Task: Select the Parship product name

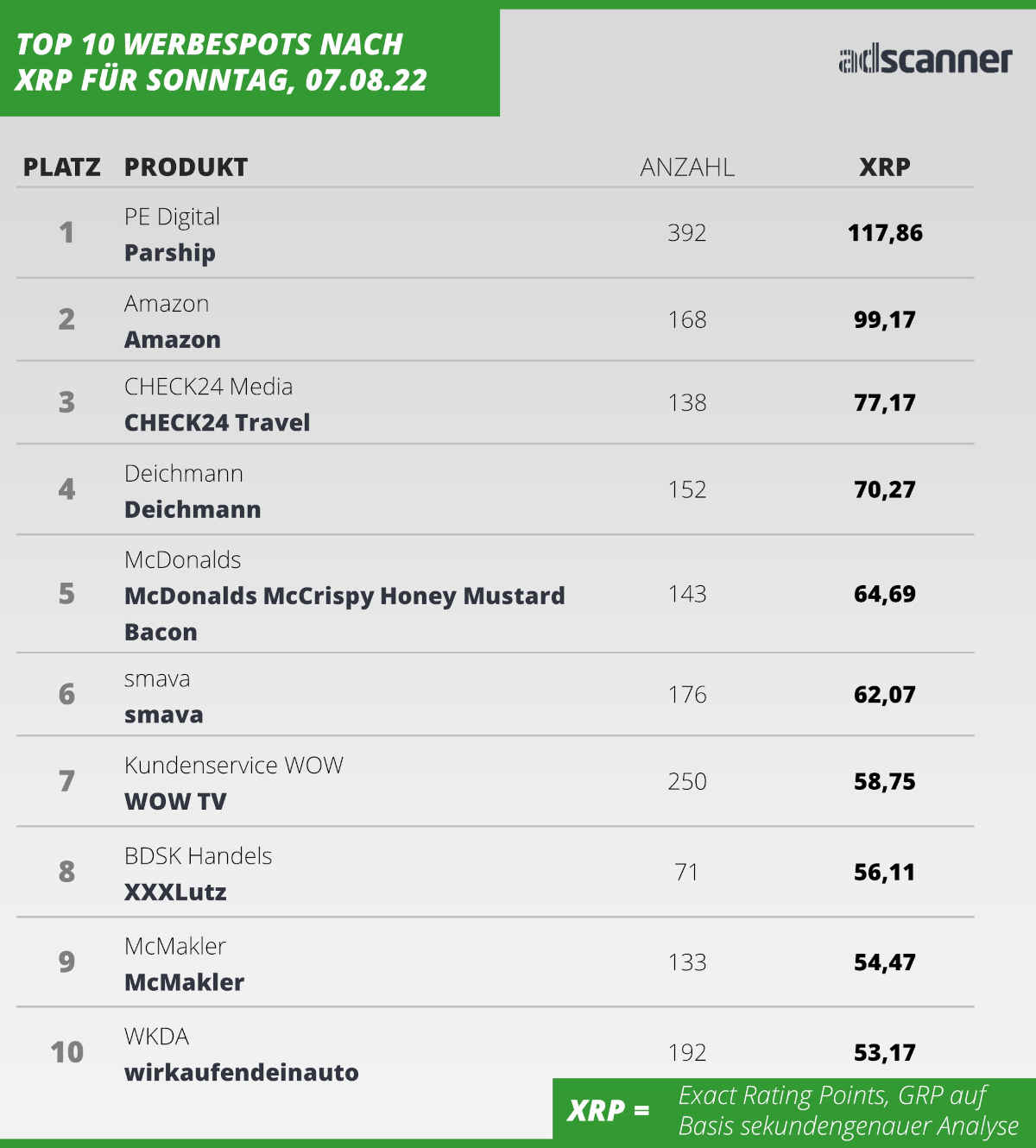Action: [x=170, y=253]
